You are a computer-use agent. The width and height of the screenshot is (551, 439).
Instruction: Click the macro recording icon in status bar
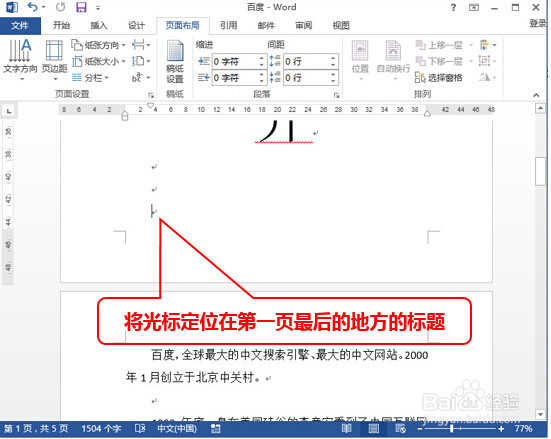(x=215, y=428)
